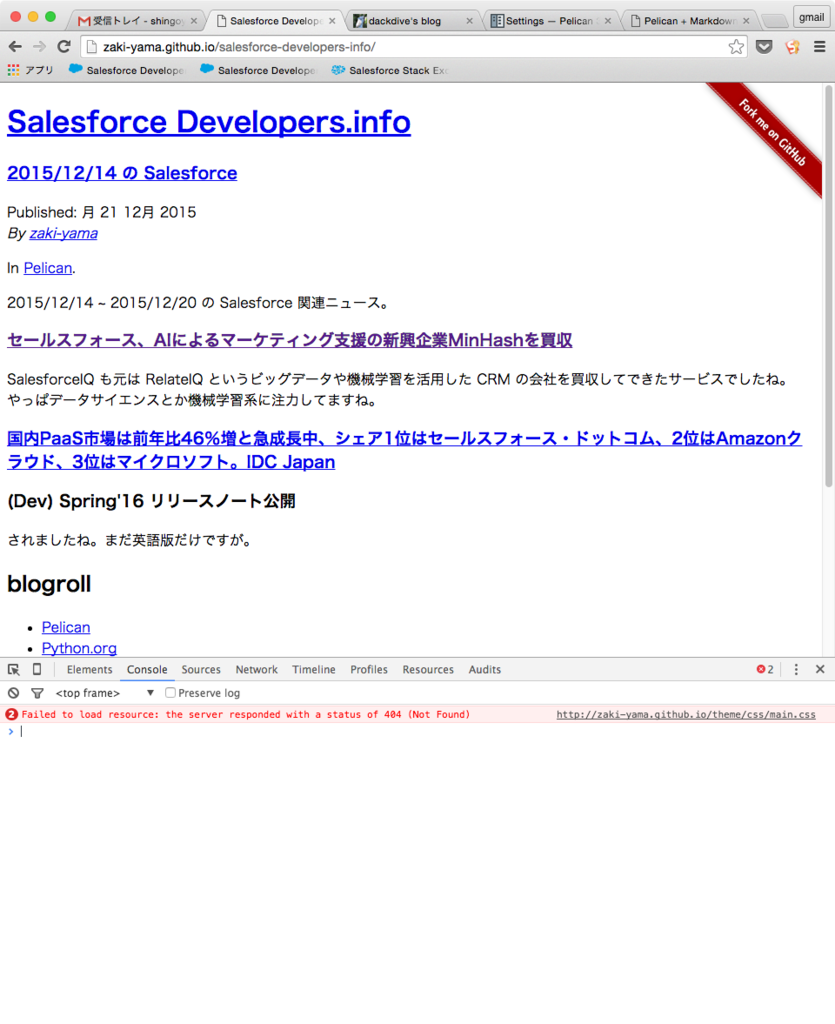The height and width of the screenshot is (1024, 835).
Task: Open the 国内PaaS市場 IDC Japan article link
Action: (404, 450)
